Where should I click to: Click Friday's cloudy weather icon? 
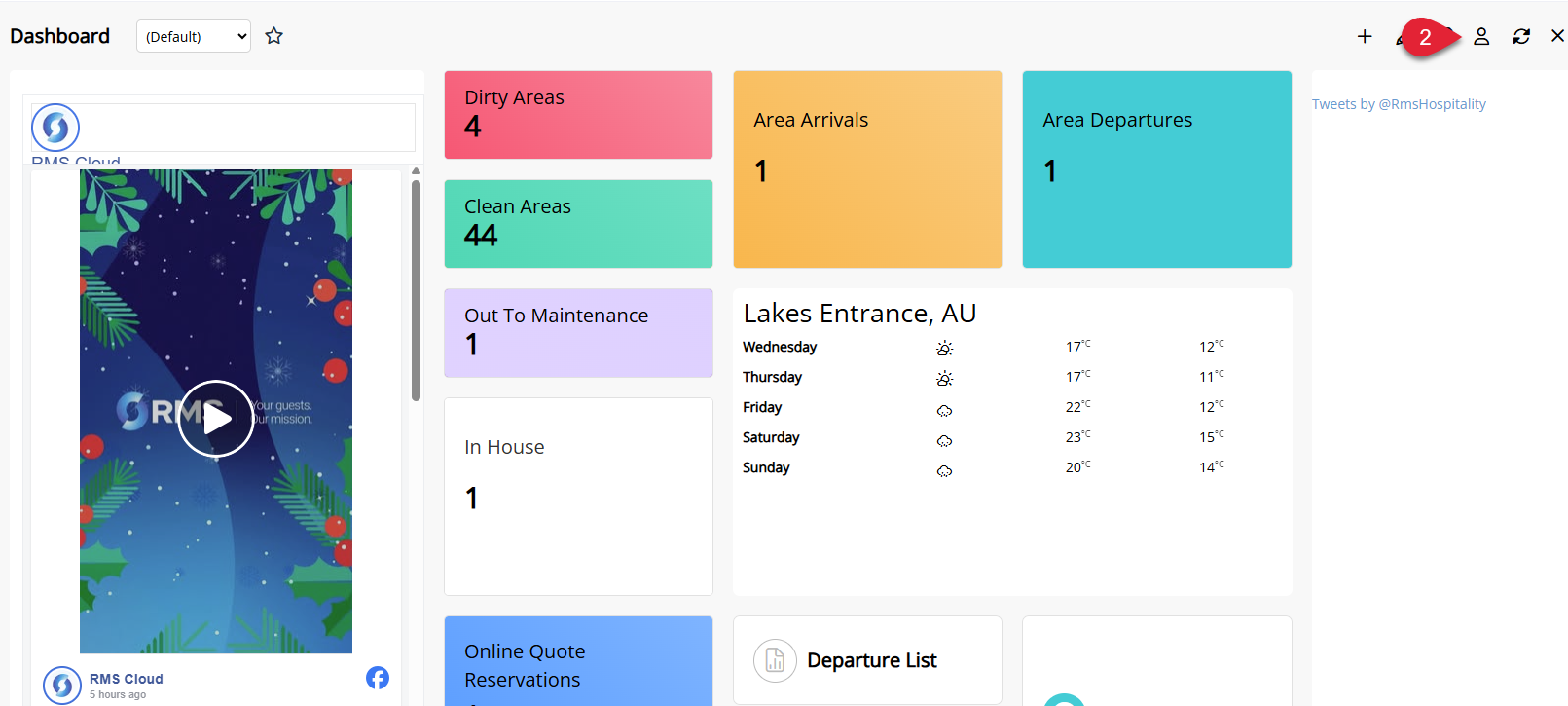[944, 410]
